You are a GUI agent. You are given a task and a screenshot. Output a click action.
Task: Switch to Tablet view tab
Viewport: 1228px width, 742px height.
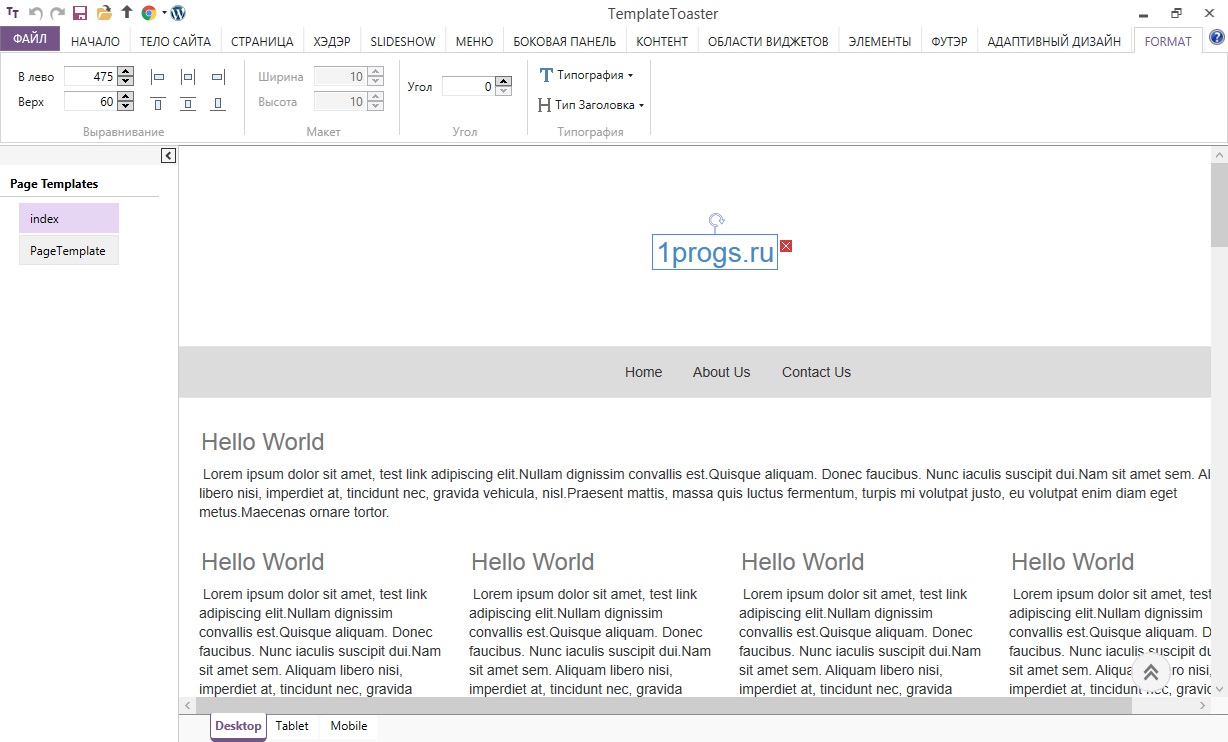(x=292, y=726)
